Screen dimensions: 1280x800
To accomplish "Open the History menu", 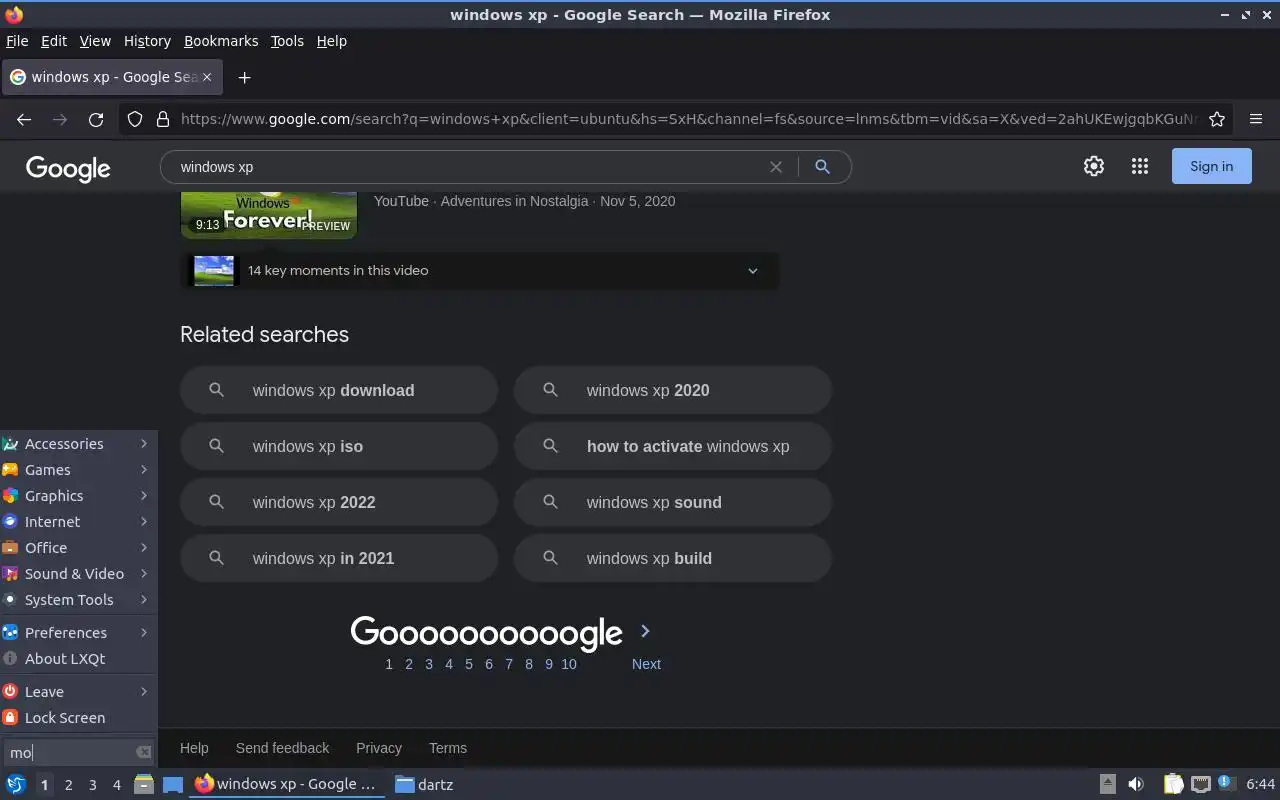I will tap(147, 41).
